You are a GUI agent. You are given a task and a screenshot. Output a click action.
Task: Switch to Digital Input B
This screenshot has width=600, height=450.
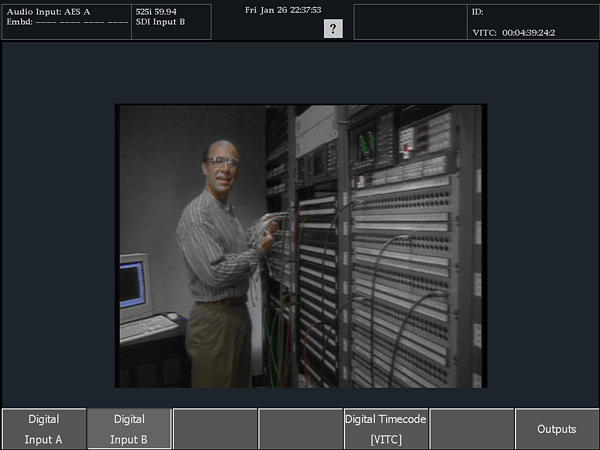point(129,429)
